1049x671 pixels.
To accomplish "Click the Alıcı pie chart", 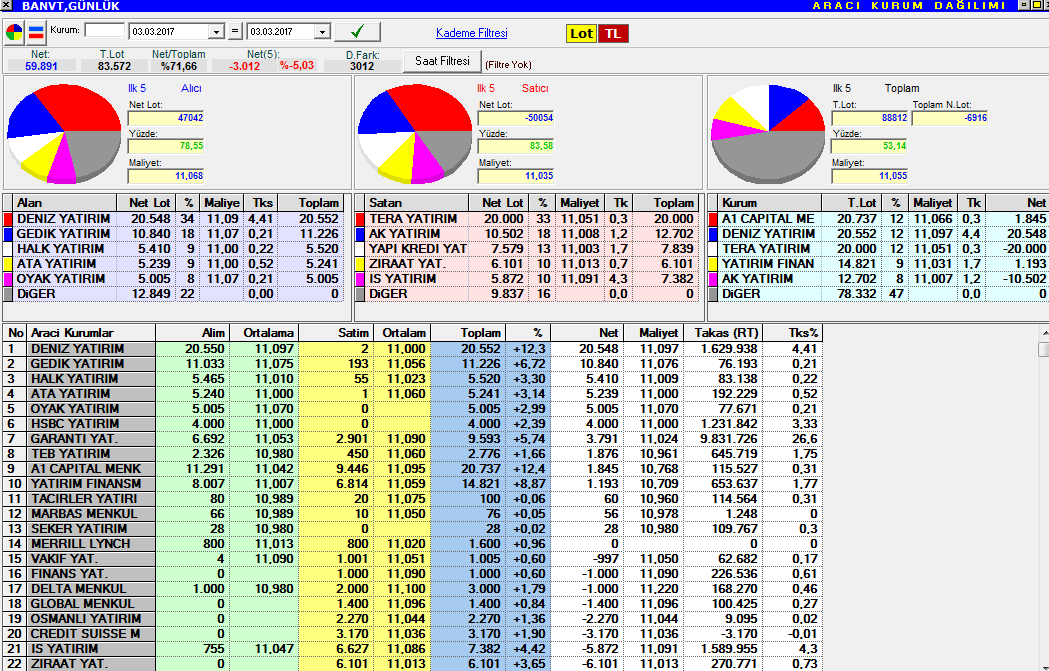I will coord(64,133).
